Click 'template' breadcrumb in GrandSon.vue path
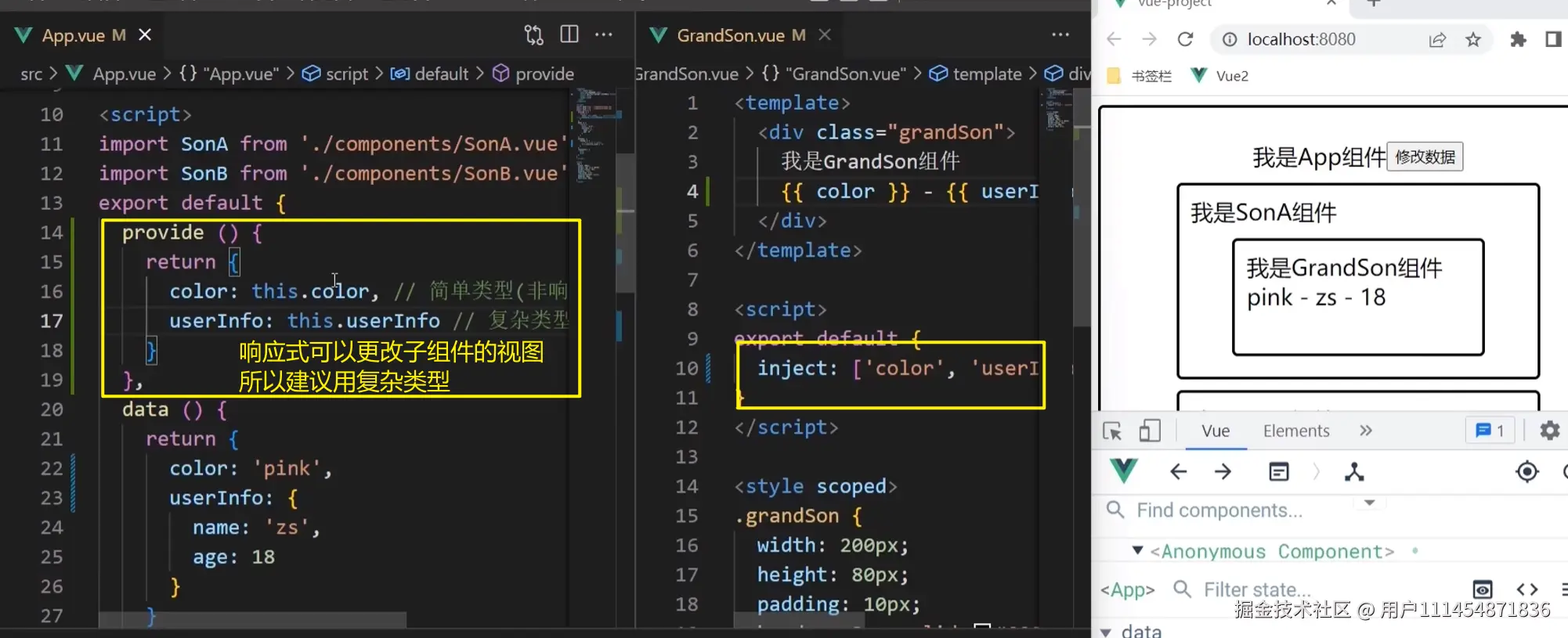 tap(976, 74)
